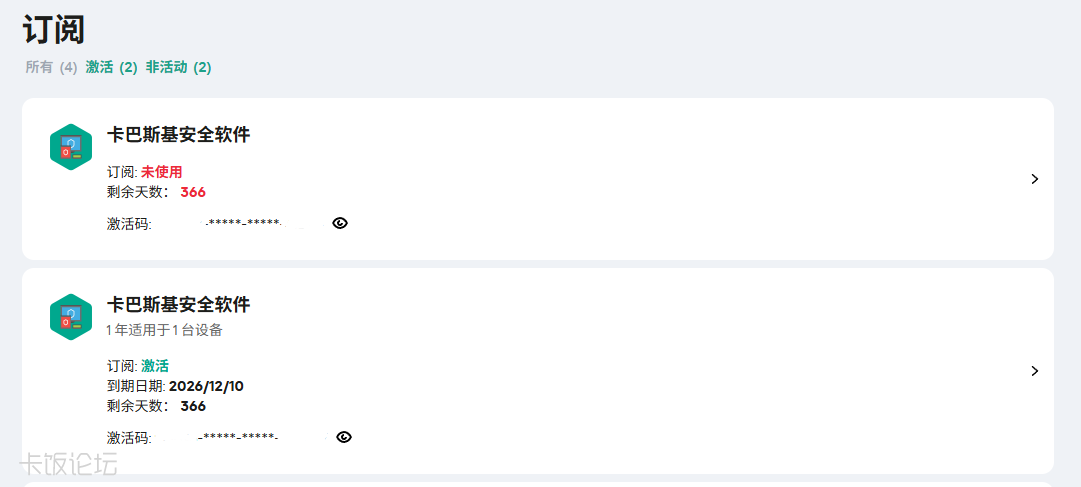Click masked activation code in active subscription

tap(240, 438)
